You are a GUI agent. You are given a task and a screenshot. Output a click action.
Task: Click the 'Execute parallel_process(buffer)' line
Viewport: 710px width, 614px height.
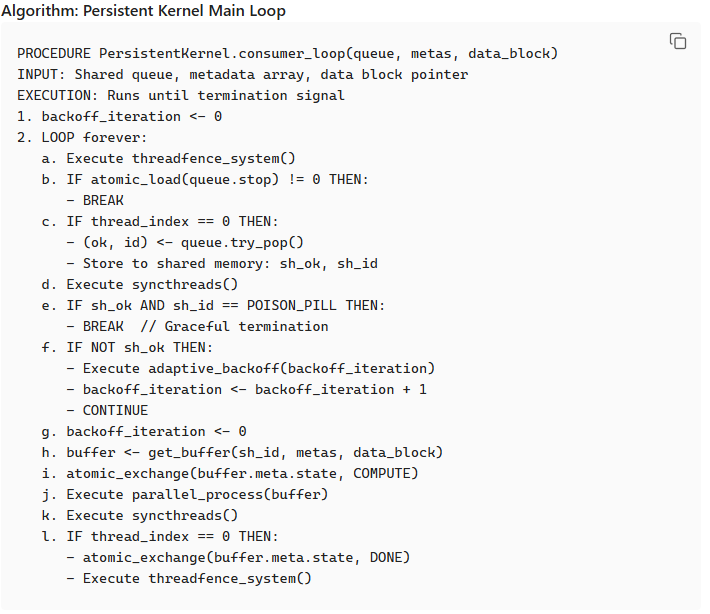pyautogui.click(x=197, y=494)
